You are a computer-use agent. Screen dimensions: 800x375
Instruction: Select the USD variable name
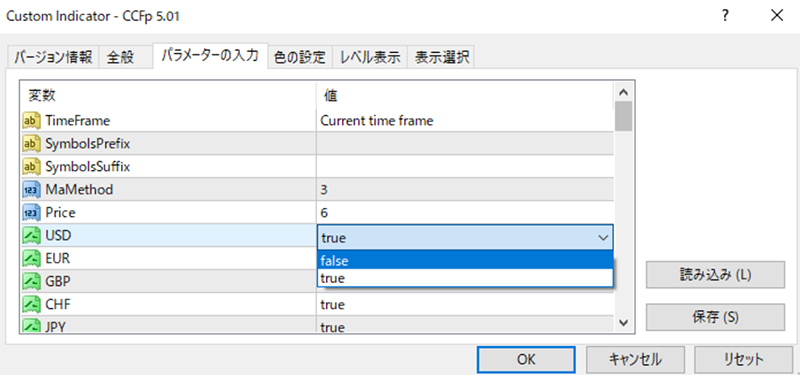click(x=58, y=236)
